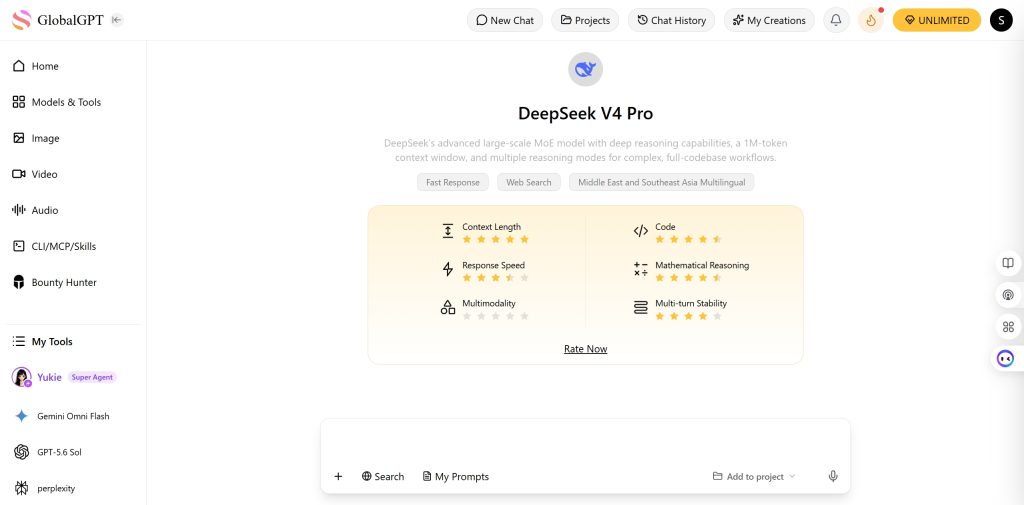Open the Projects button
1024x505 pixels.
(585, 20)
